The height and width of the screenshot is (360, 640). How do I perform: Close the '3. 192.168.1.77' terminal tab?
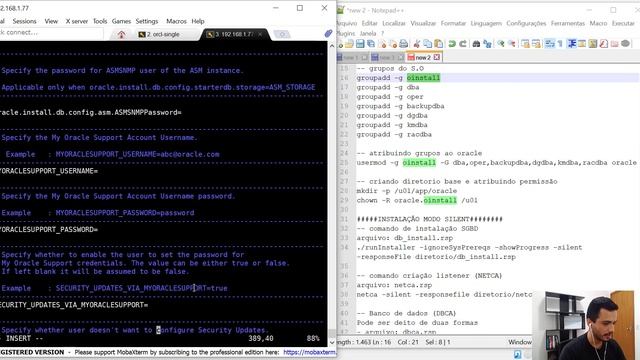coord(260,34)
